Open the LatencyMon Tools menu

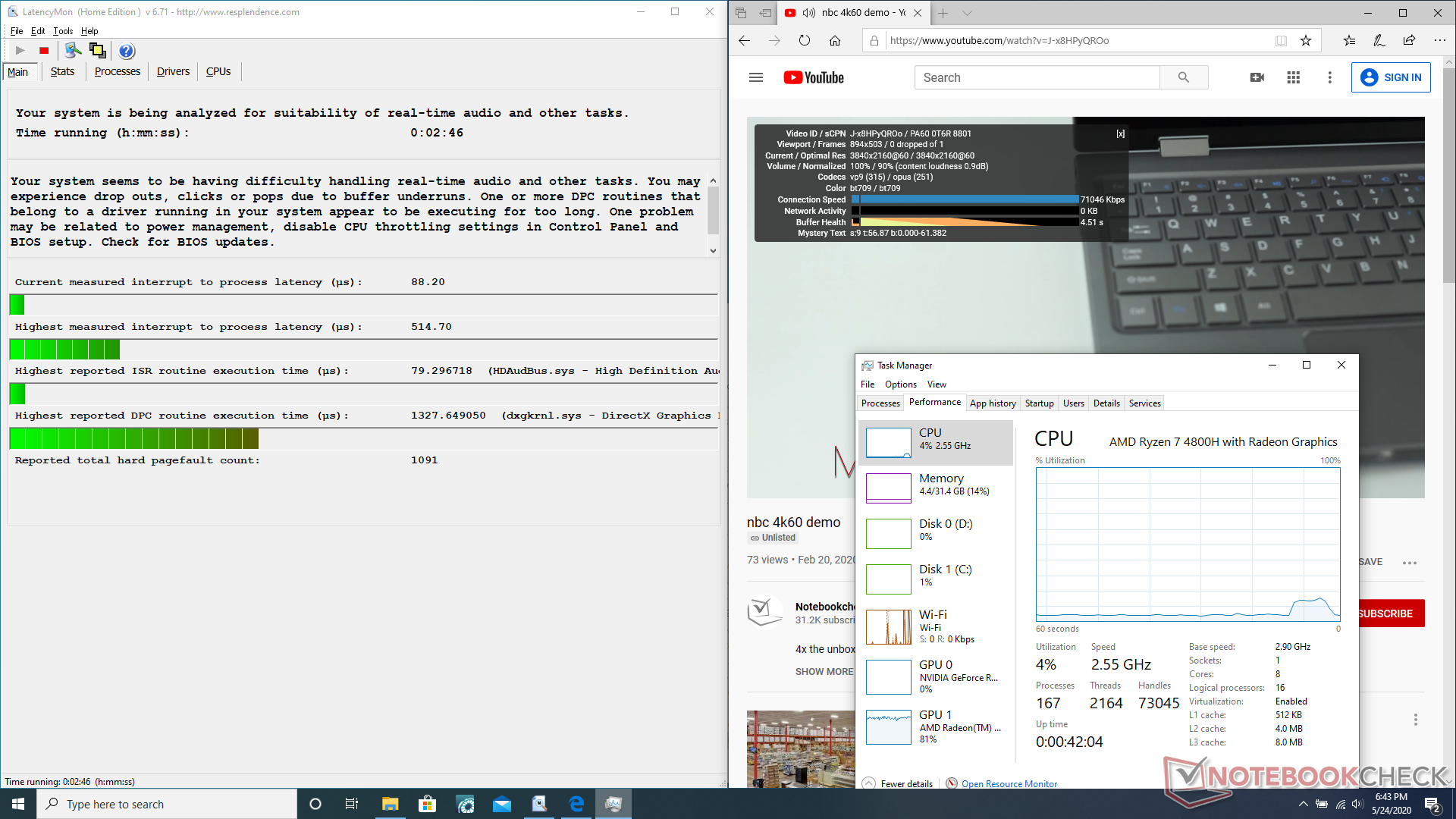(63, 31)
